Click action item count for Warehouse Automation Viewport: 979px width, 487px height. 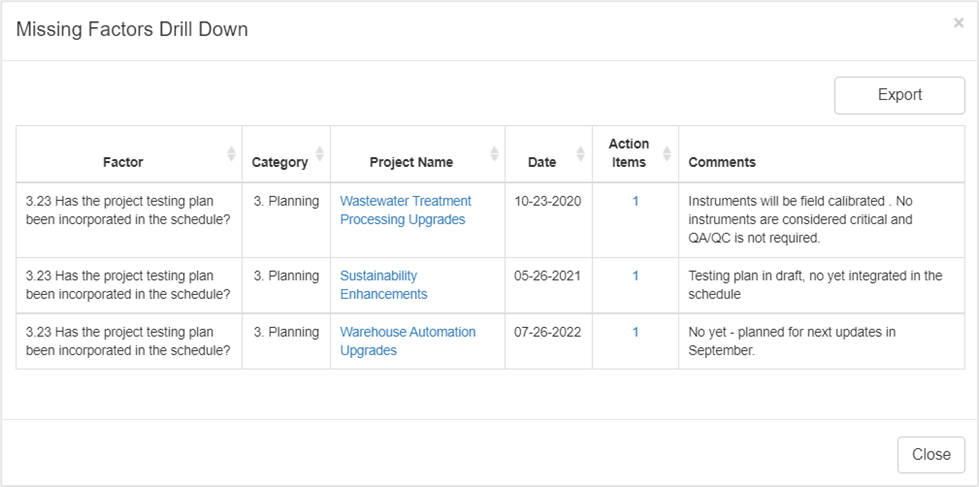point(635,332)
